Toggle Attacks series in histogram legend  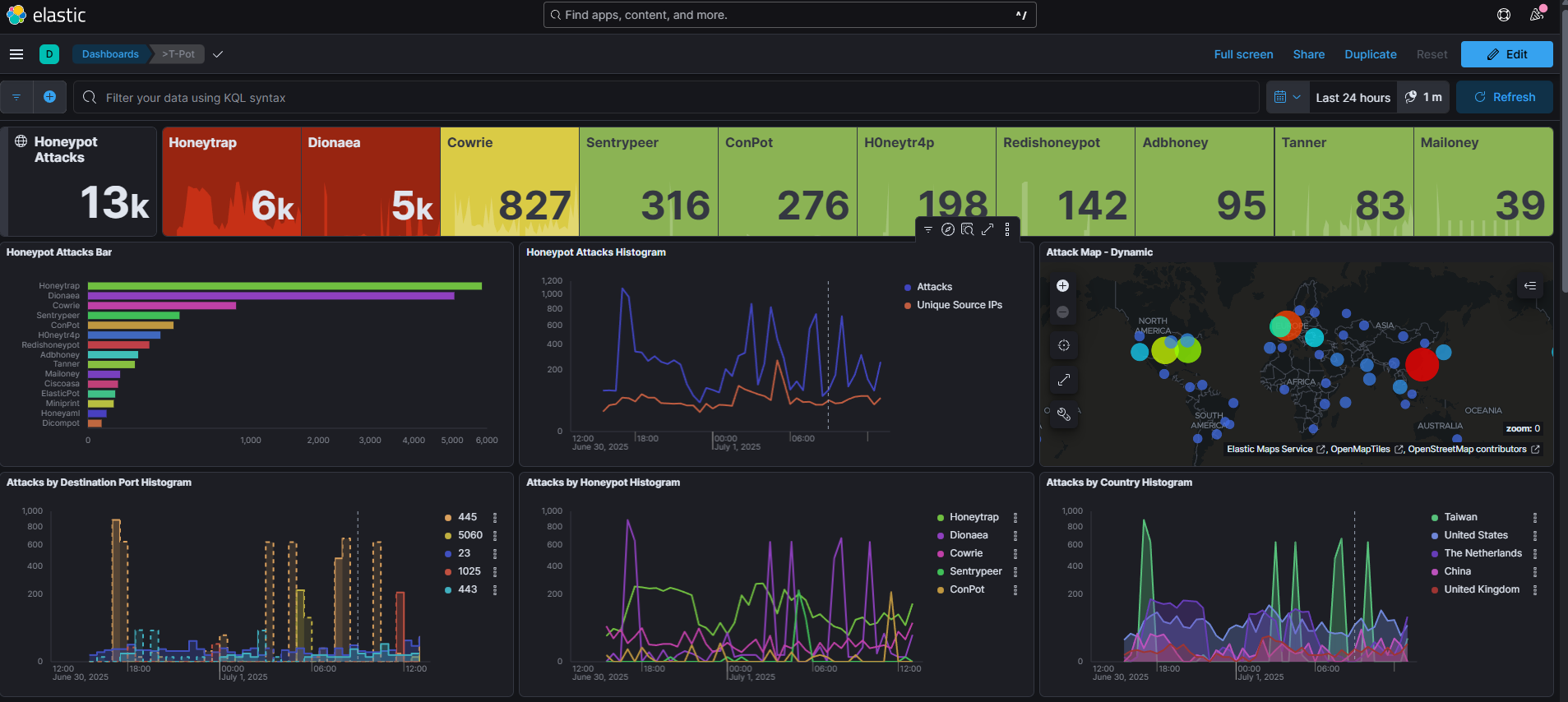coord(934,287)
